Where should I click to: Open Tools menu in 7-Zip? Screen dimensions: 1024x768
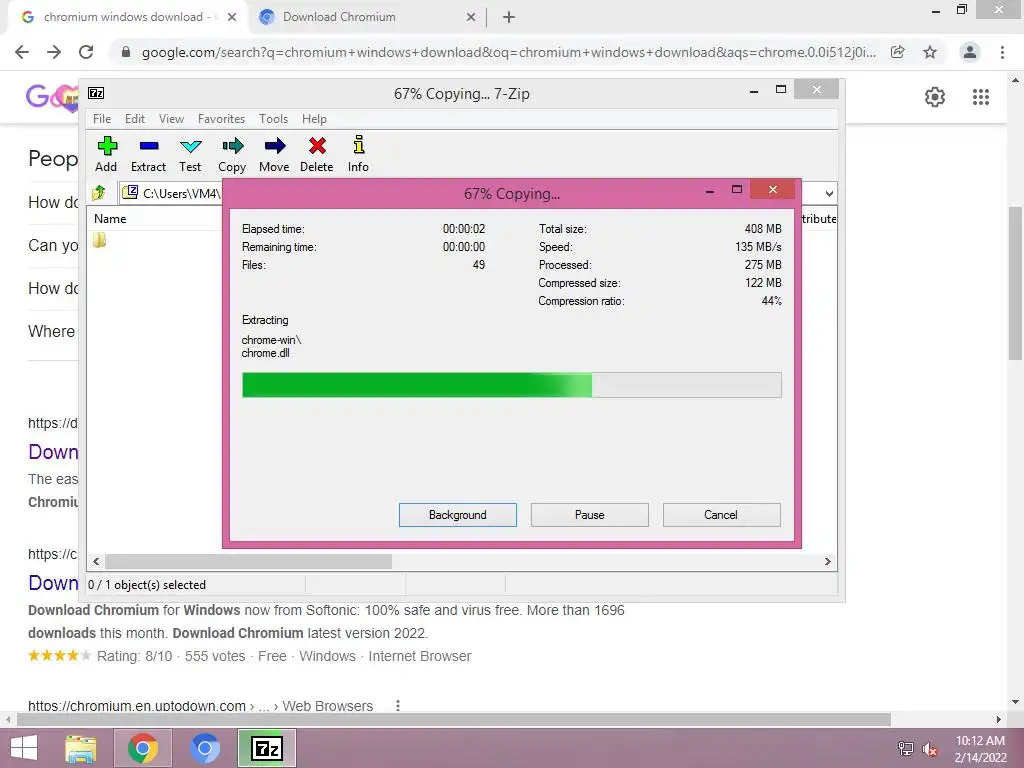coord(273,119)
